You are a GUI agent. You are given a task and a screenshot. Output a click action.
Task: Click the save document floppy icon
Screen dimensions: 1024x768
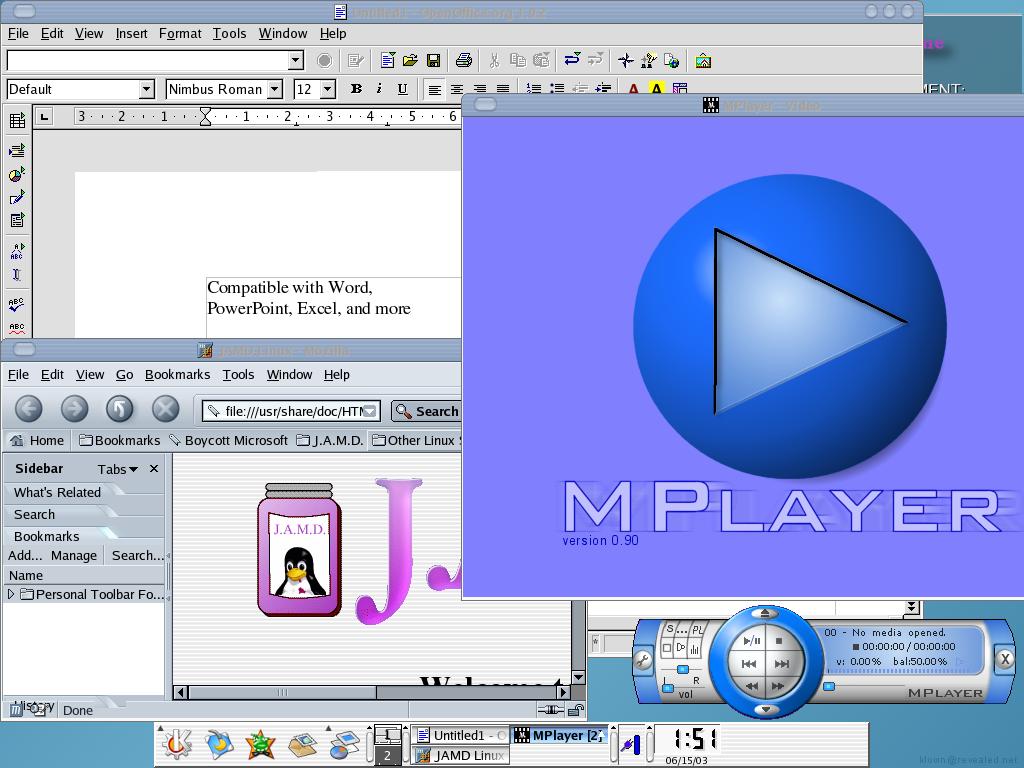click(x=433, y=61)
